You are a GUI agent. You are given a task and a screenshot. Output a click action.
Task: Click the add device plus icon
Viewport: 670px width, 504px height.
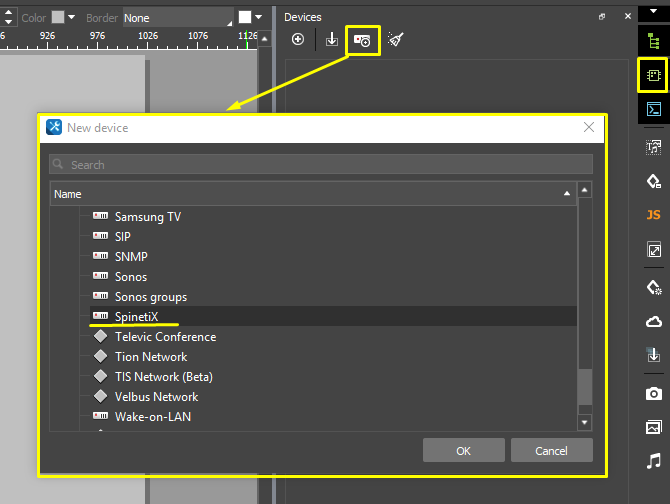pyautogui.click(x=298, y=40)
